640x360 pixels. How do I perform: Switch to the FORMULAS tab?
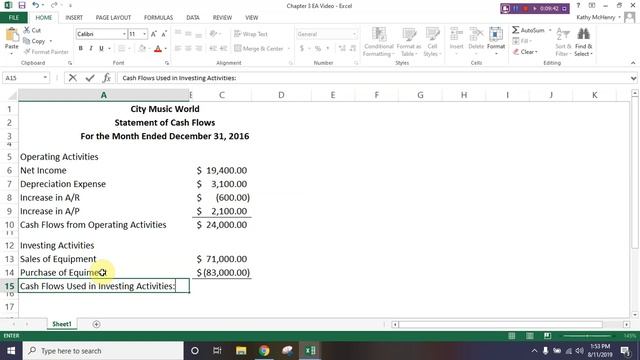[158, 18]
